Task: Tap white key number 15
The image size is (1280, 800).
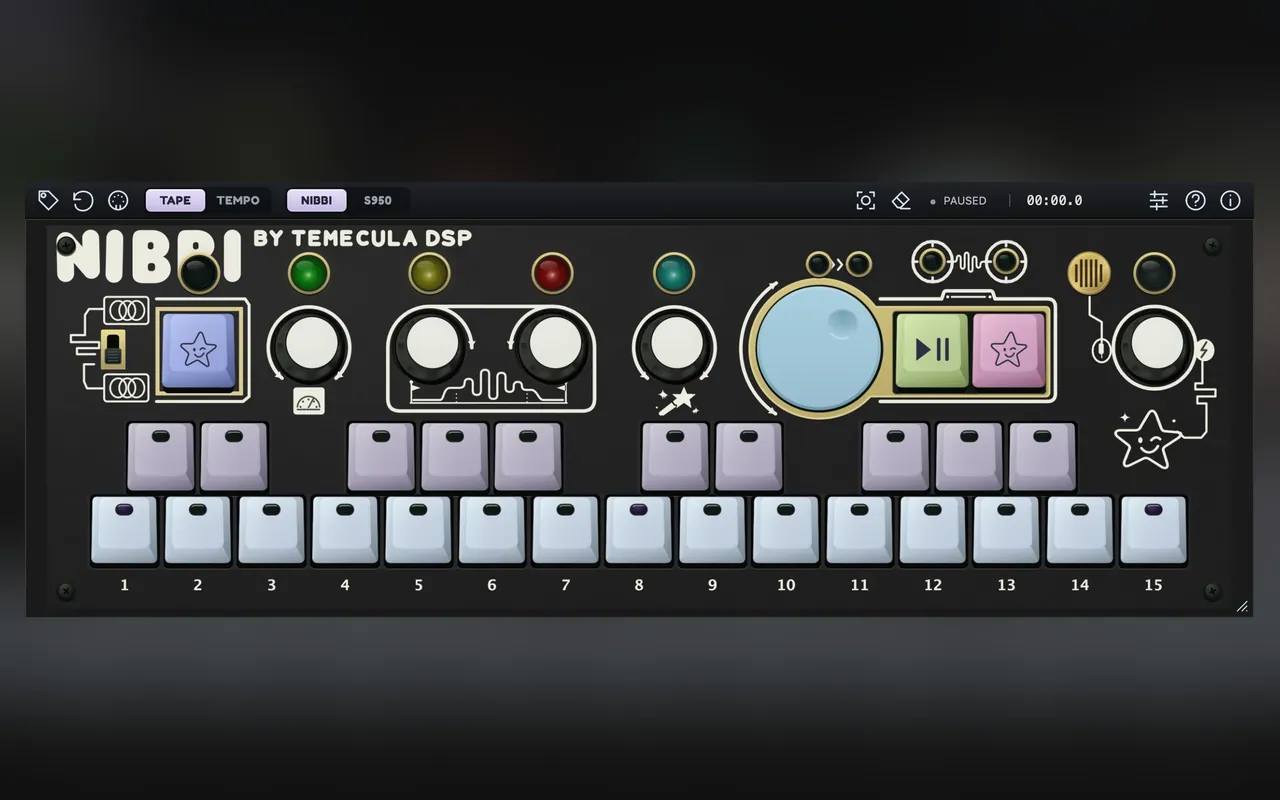Action: tap(1153, 530)
